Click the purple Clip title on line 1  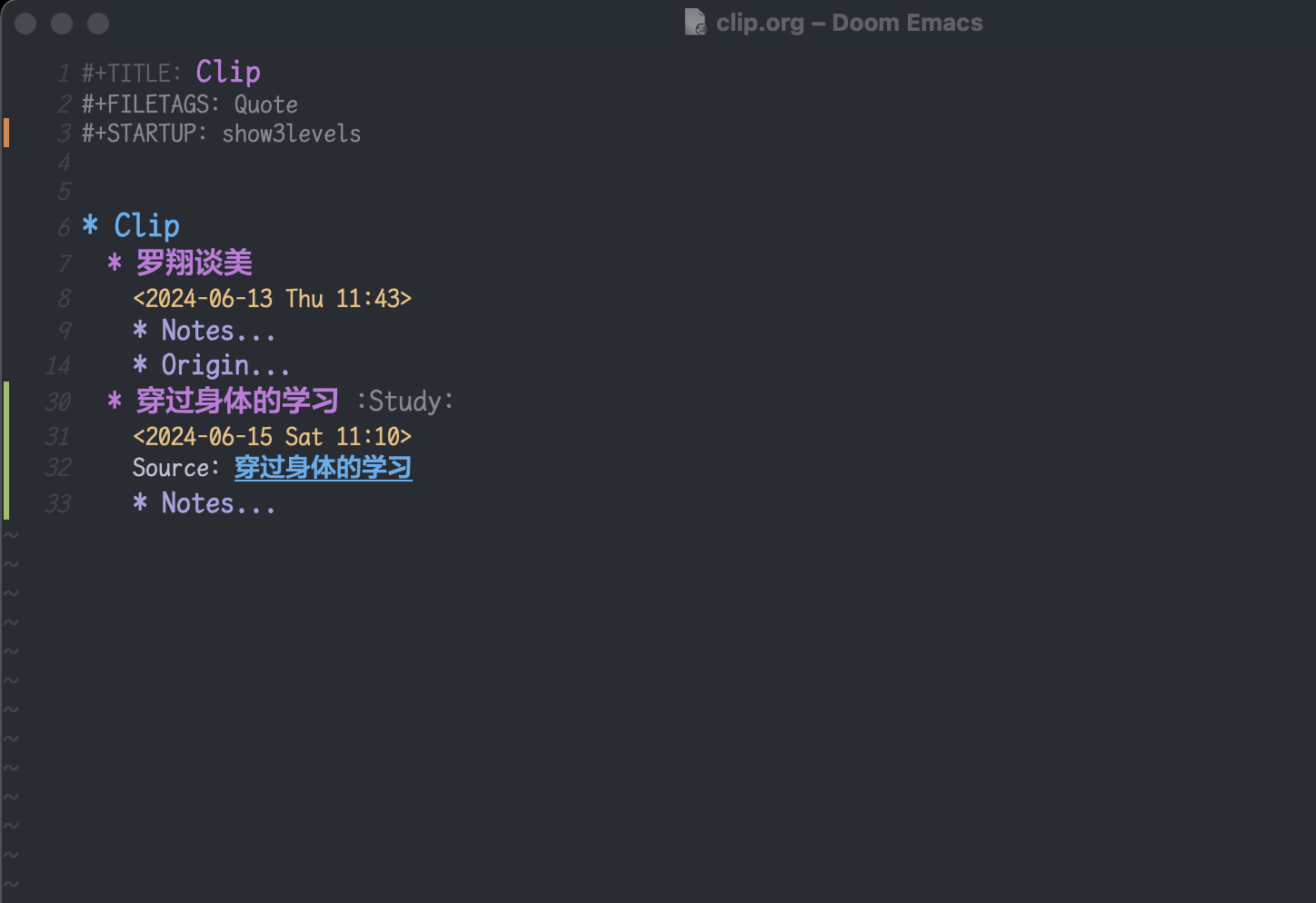click(x=228, y=72)
